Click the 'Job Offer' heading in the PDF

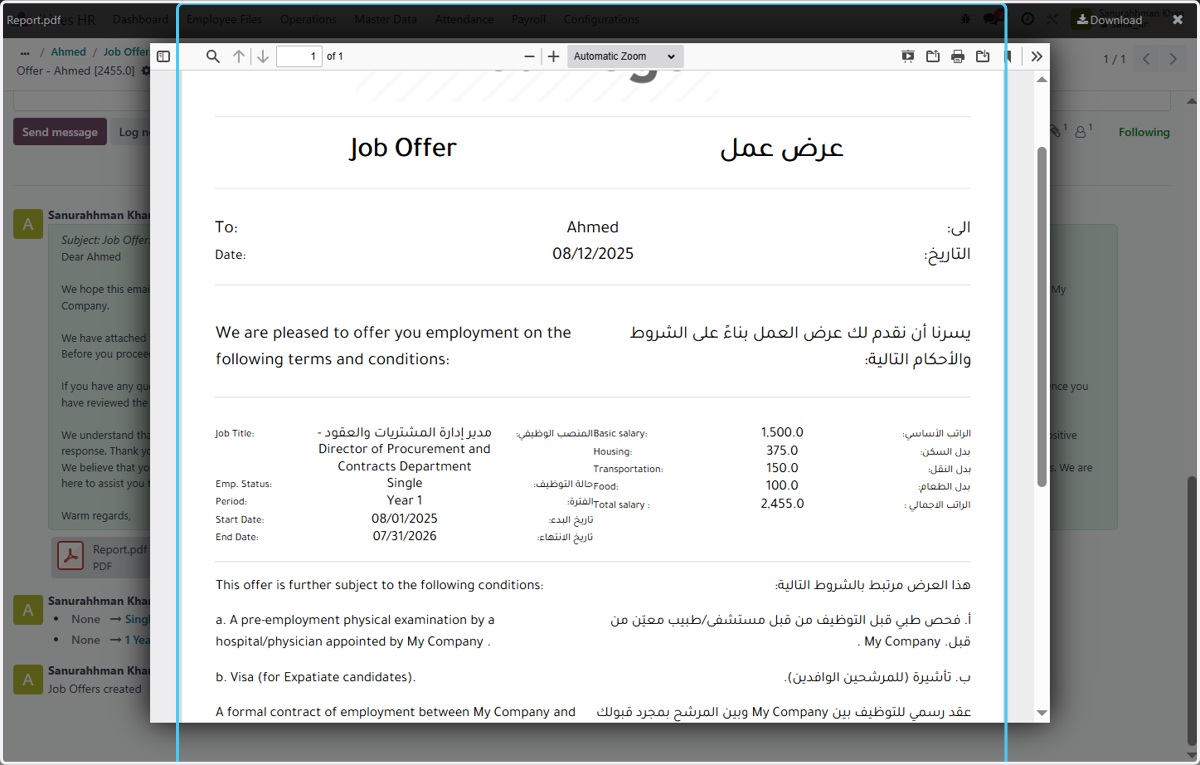[x=403, y=148]
